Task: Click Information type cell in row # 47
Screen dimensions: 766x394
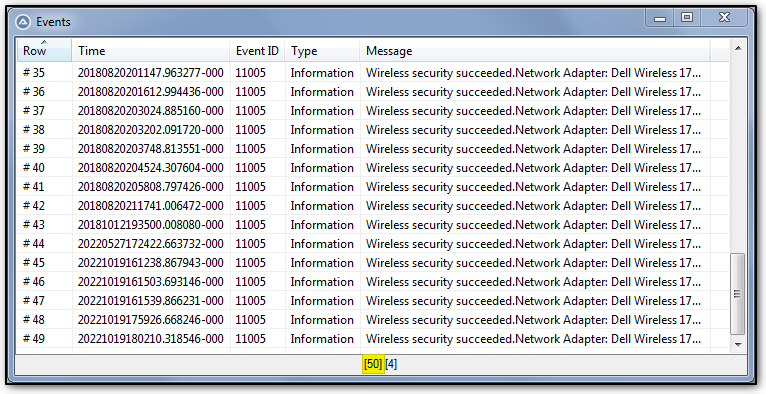Action: 322,300
